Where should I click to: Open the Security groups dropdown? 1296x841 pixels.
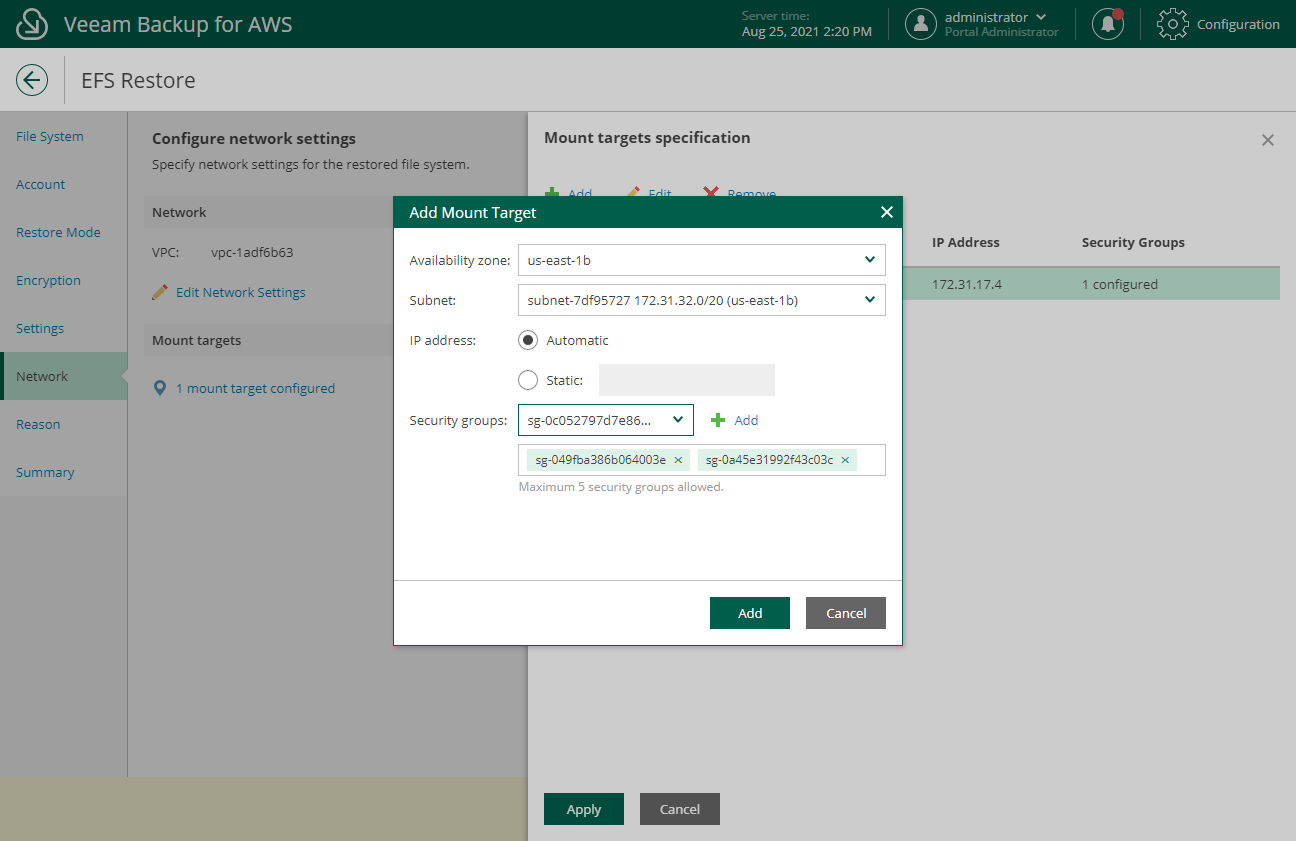606,420
